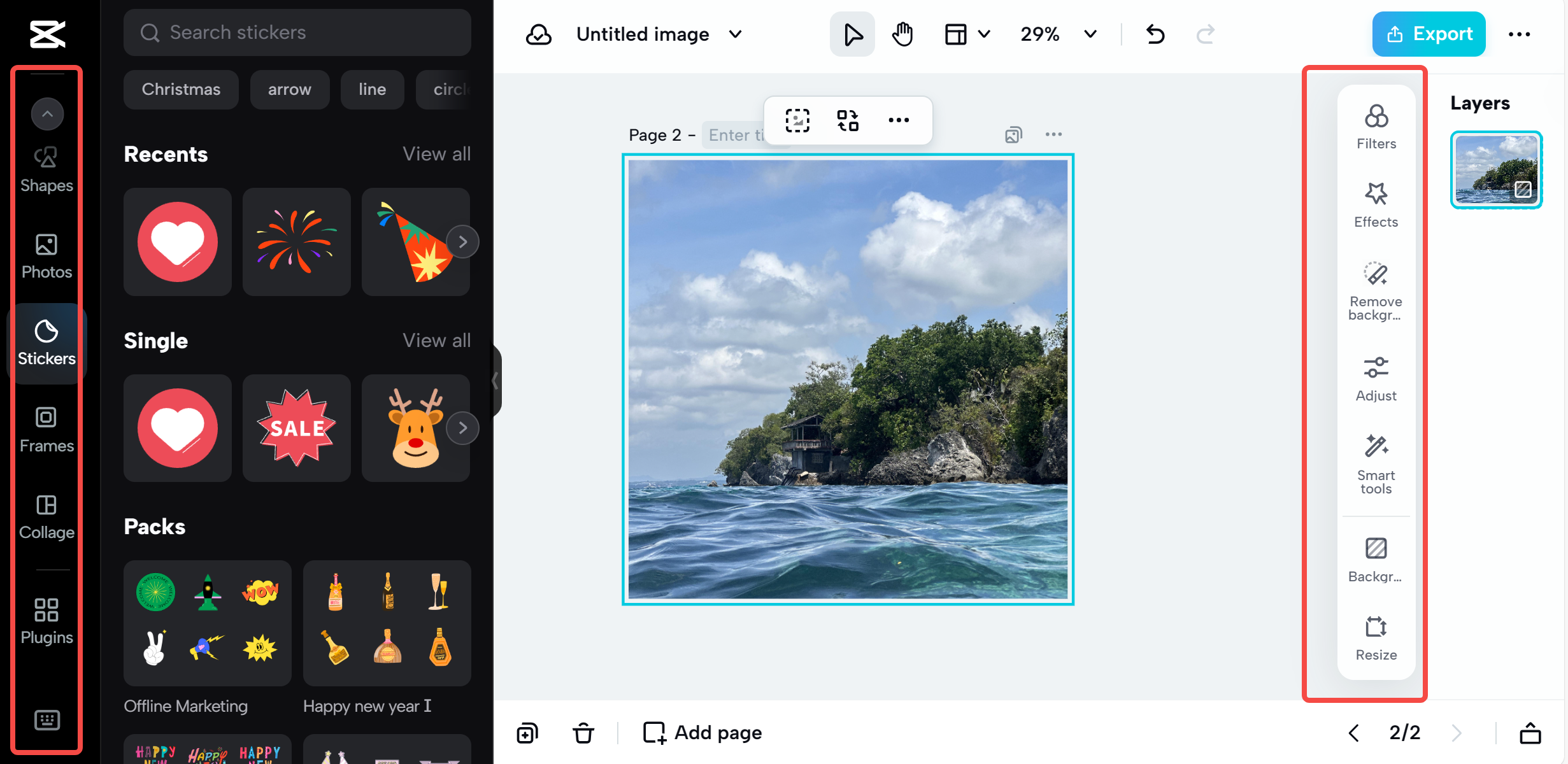Open the Shapes panel
The height and width of the screenshot is (764, 1568).
tap(46, 170)
